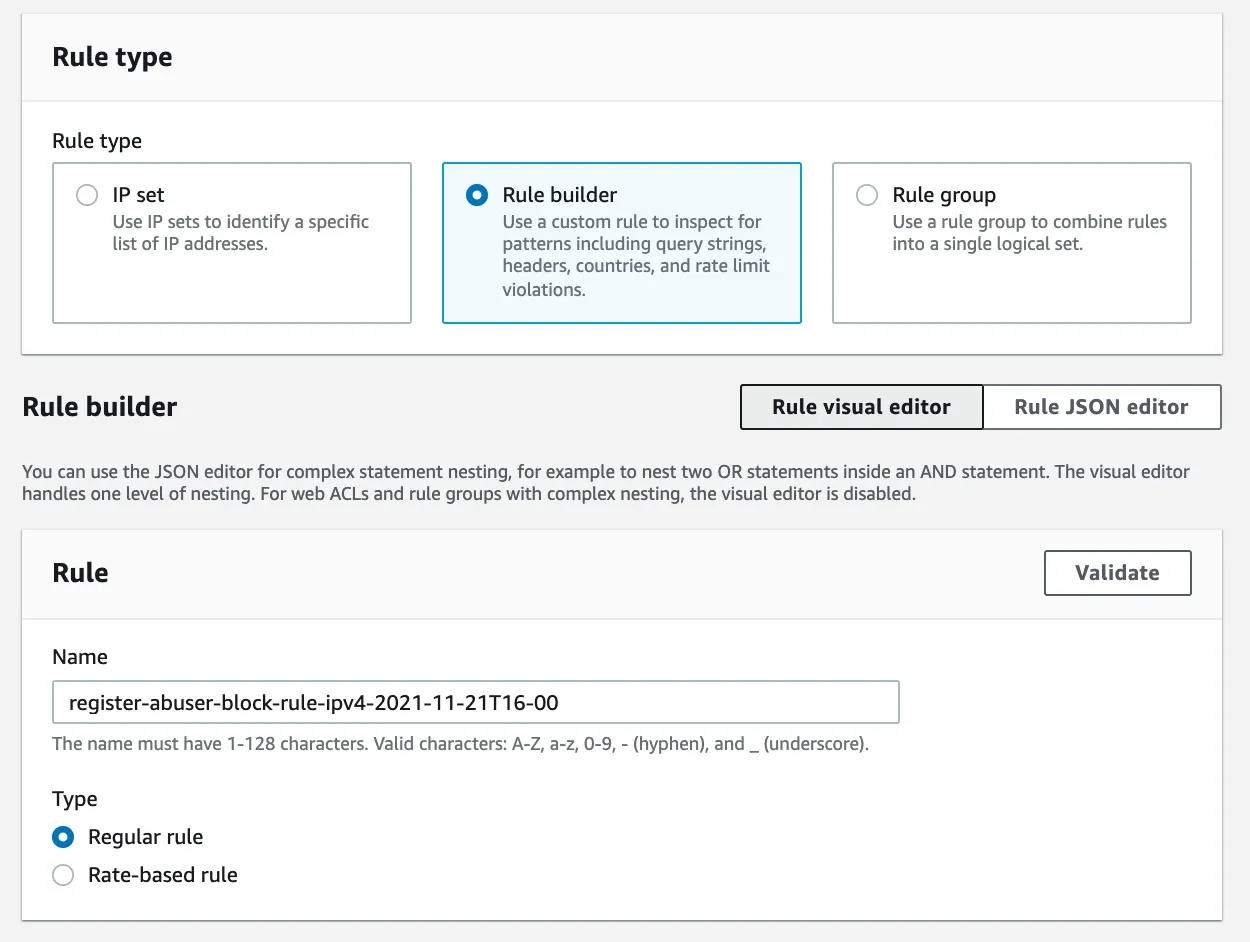Image resolution: width=1250 pixels, height=942 pixels.
Task: Switch to the Rule visual editor tab
Action: (861, 407)
